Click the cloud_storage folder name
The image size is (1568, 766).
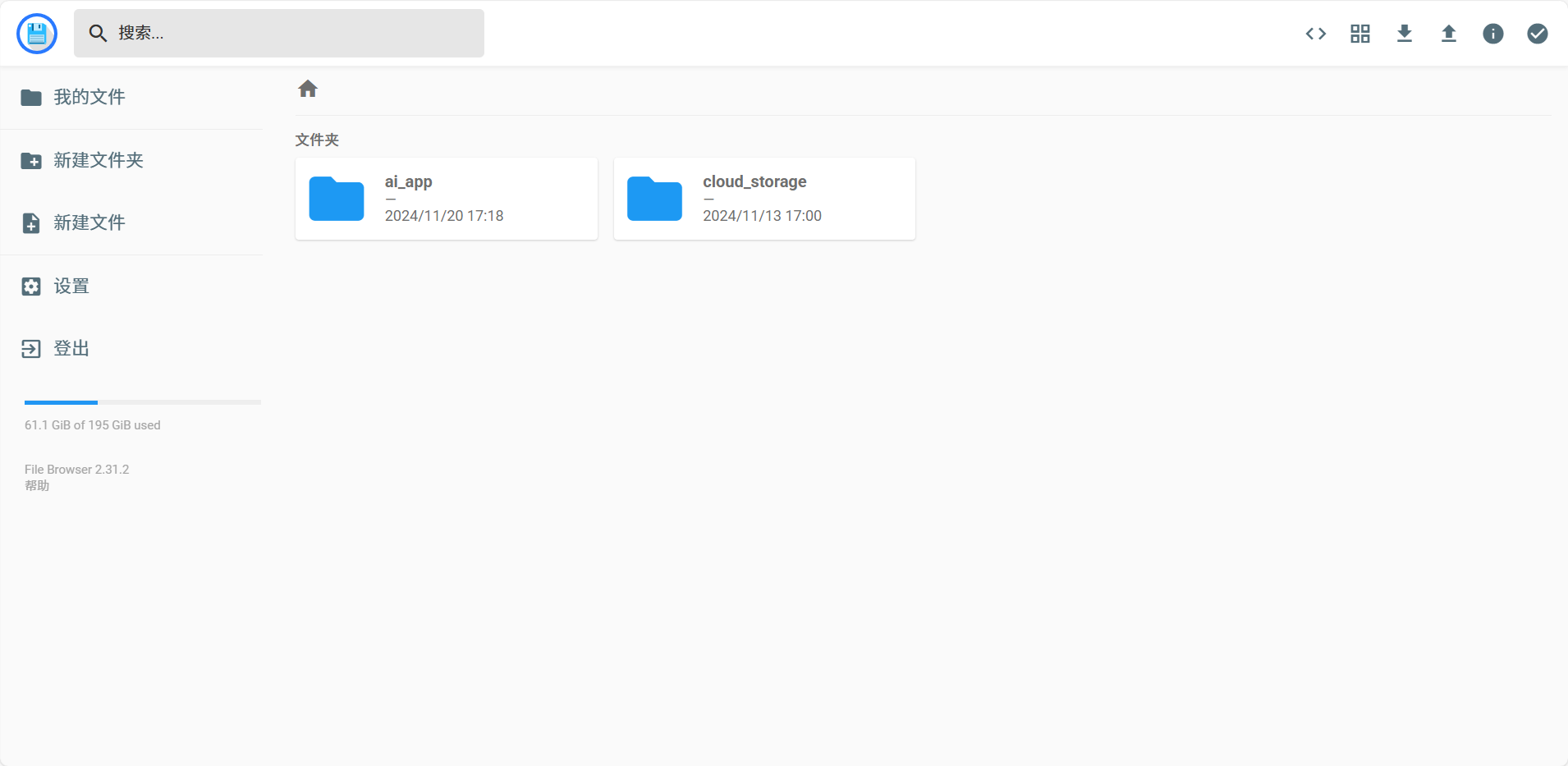tap(754, 181)
